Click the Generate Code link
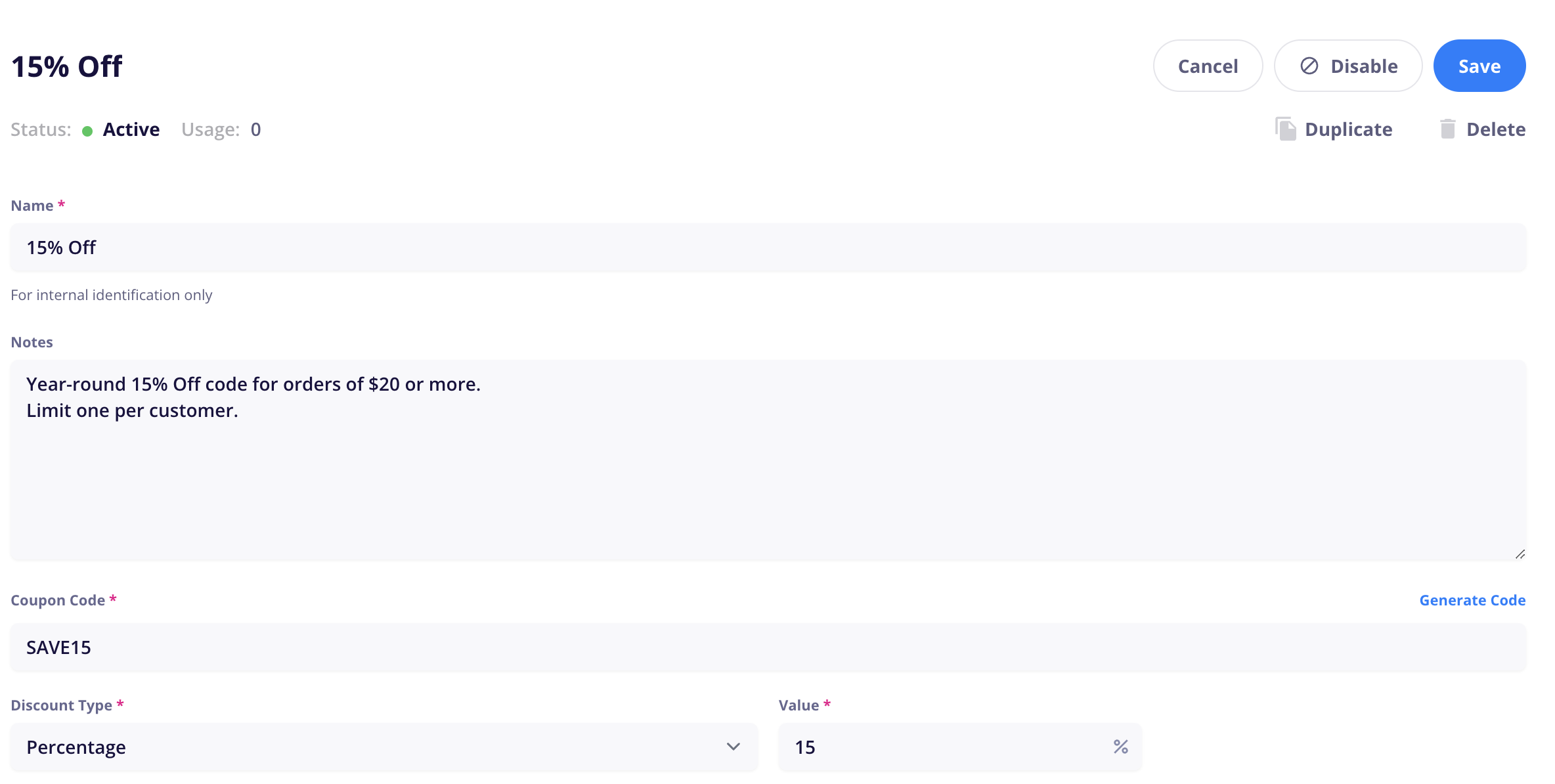Viewport: 1555px width, 784px height. (1472, 600)
